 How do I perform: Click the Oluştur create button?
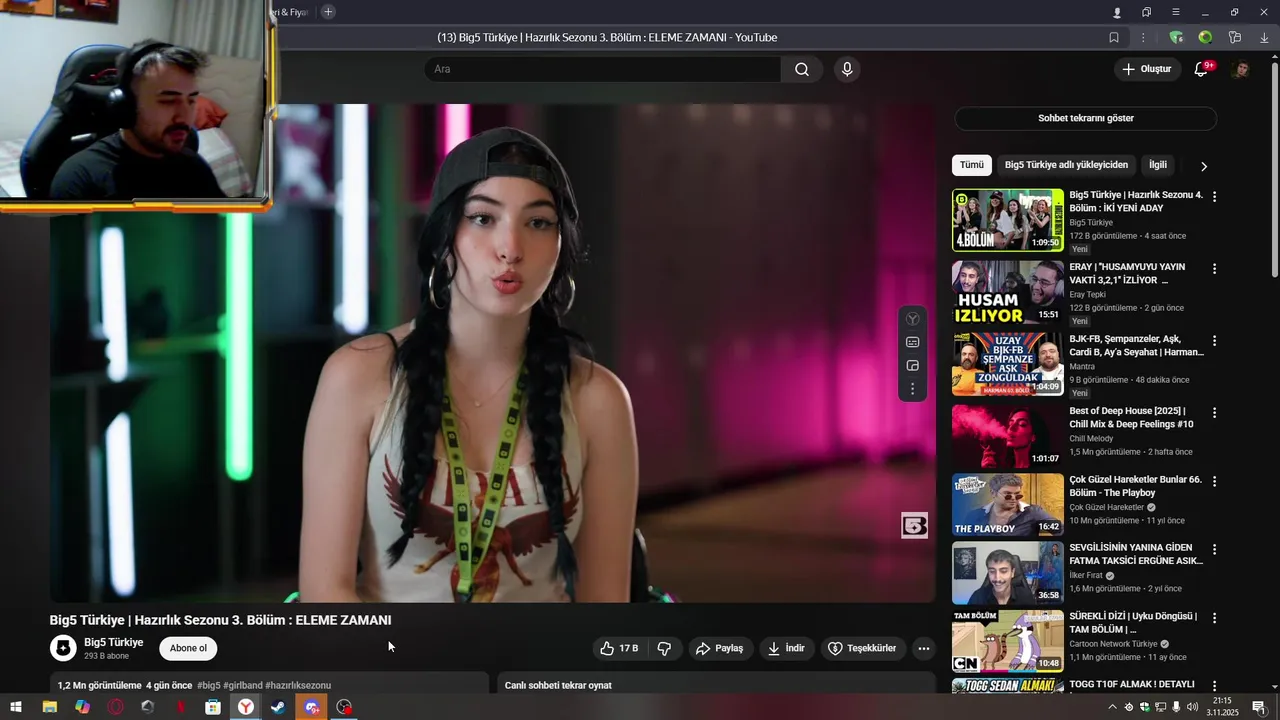point(1146,69)
